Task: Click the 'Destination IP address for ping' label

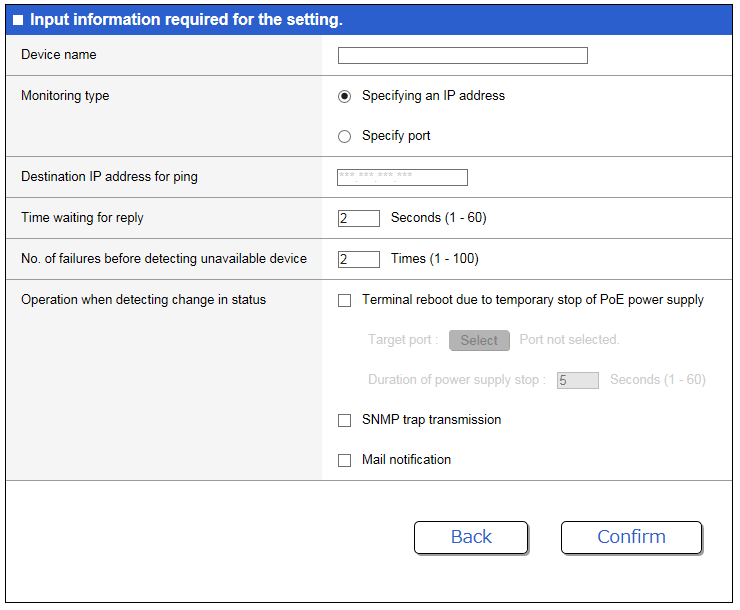Action: tap(109, 177)
